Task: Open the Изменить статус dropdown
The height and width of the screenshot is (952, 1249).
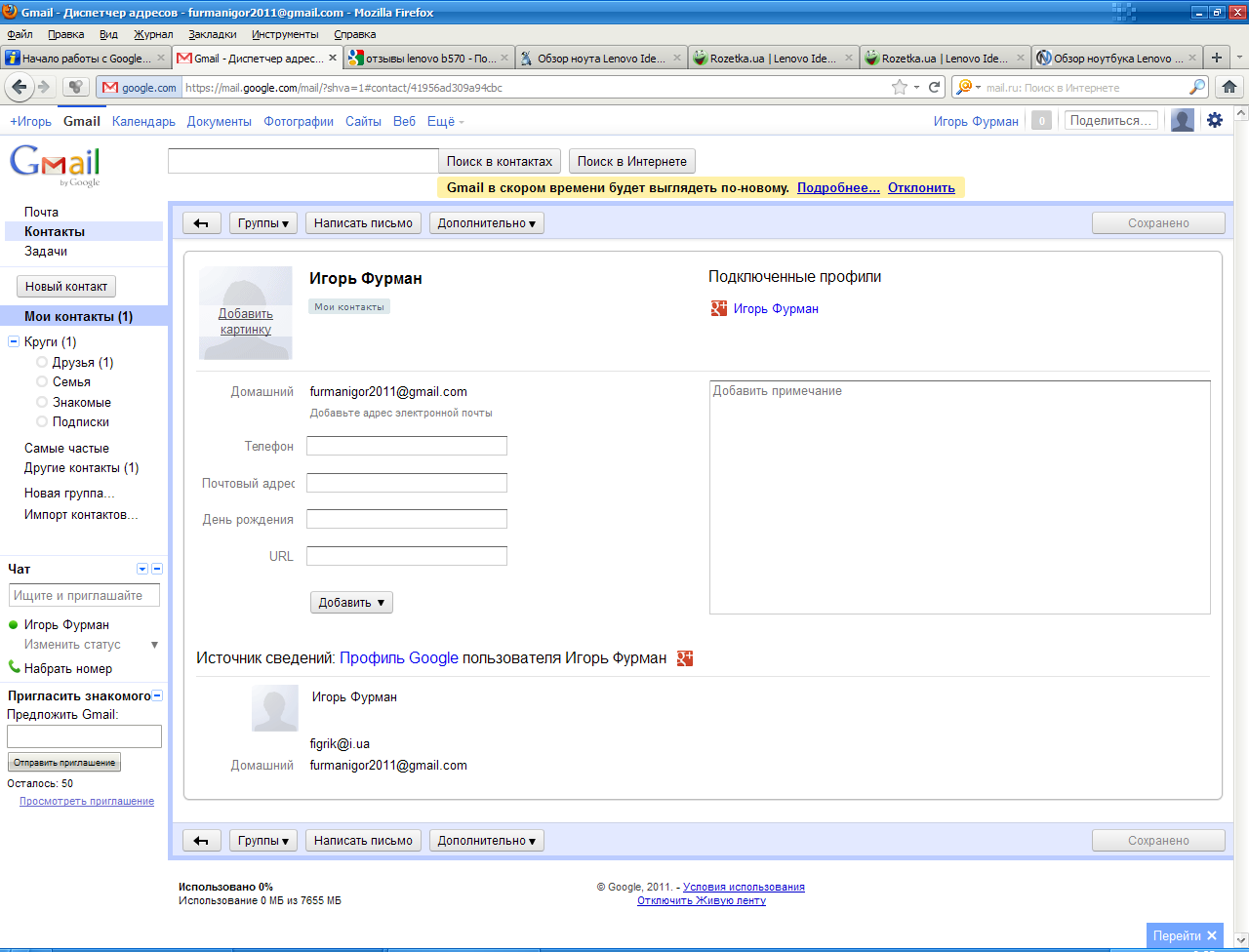Action: click(154, 645)
